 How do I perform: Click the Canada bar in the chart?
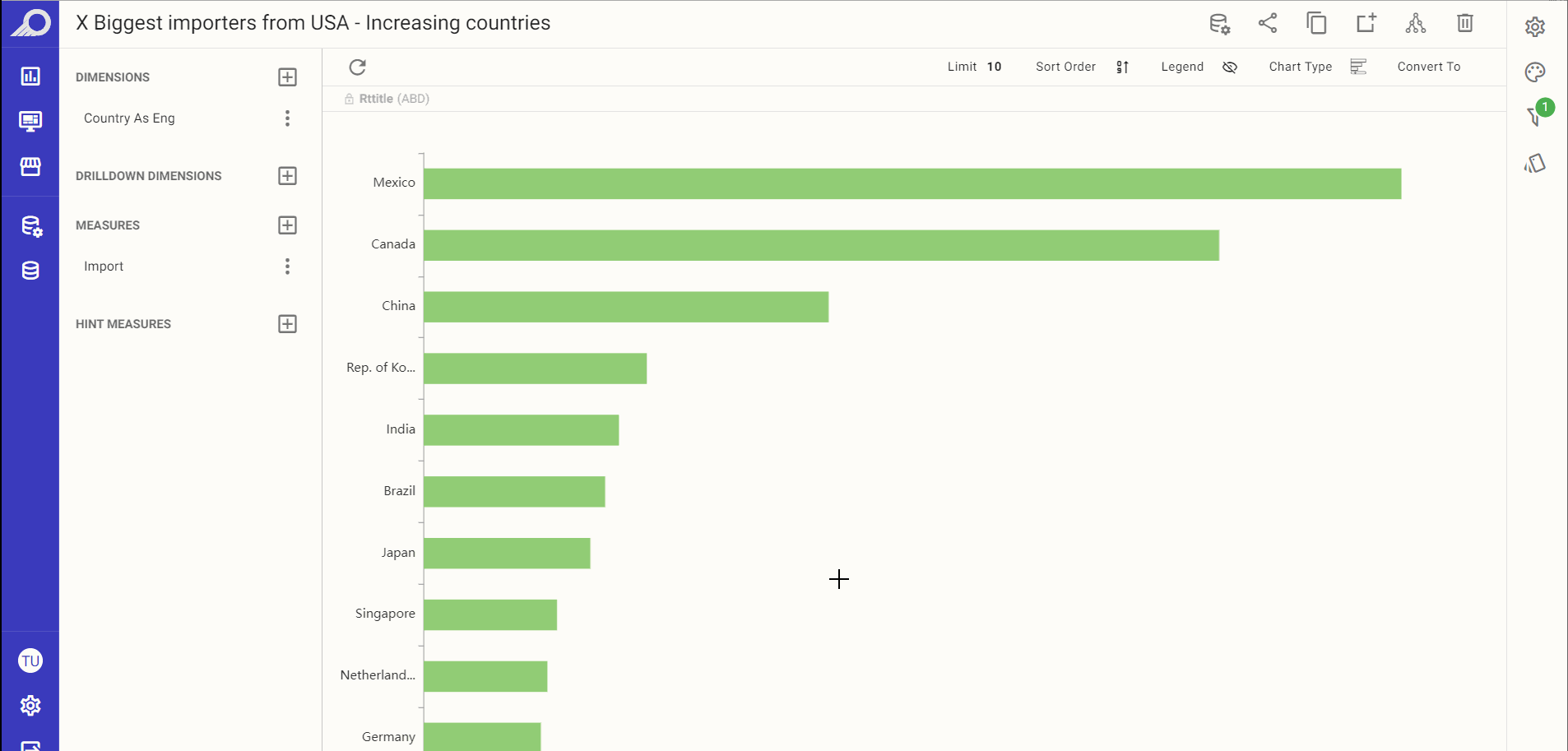821,245
